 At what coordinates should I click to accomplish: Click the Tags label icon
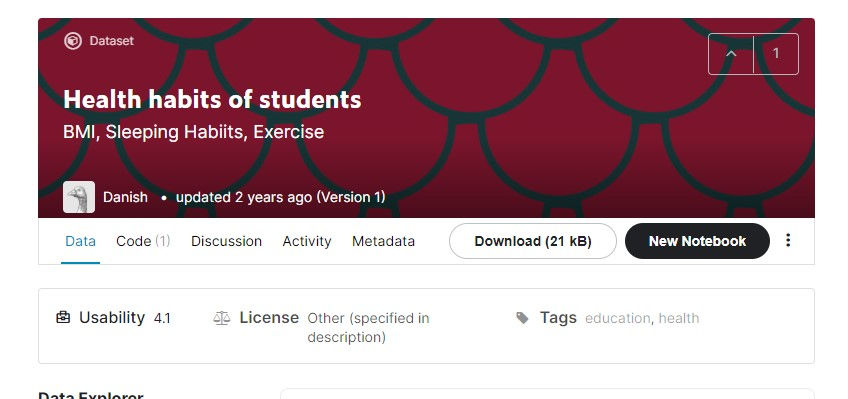(522, 318)
